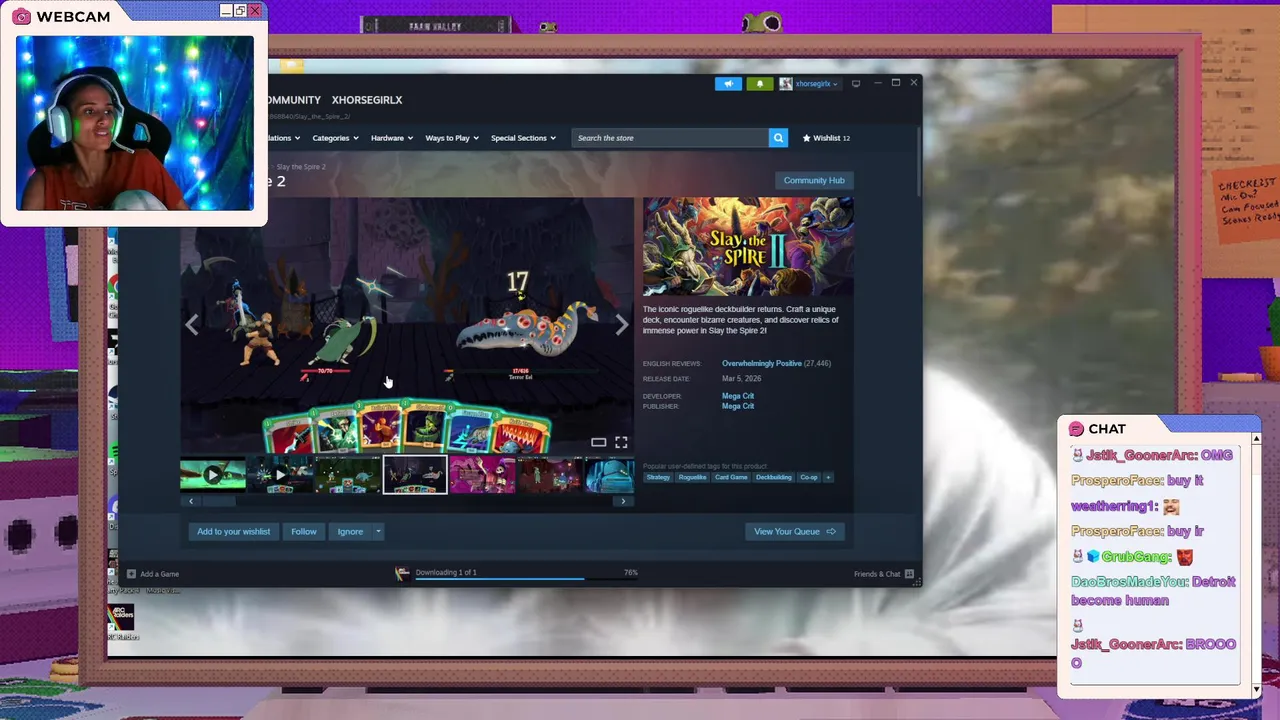Expand the Categories store menu
1280x720 pixels.
[x=335, y=138]
